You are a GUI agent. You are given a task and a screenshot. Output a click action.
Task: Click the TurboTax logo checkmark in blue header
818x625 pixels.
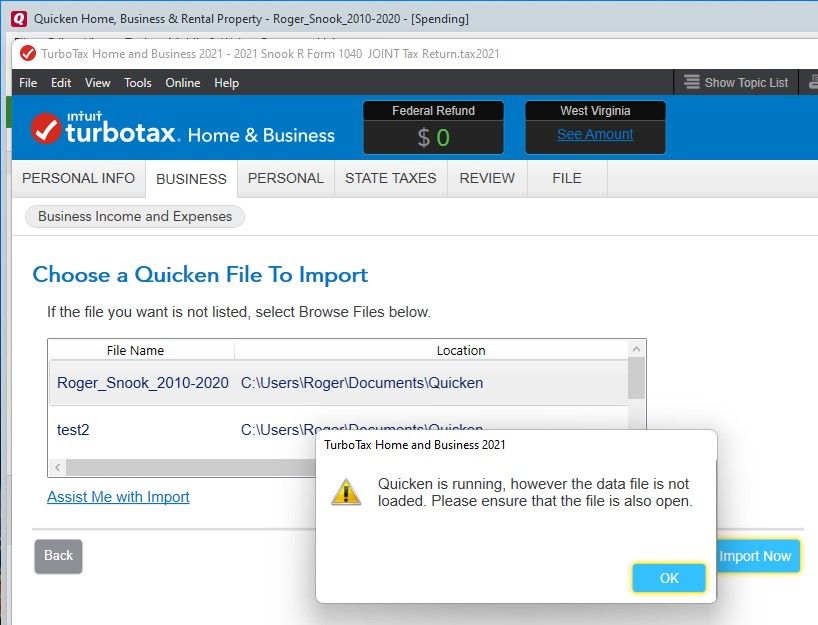46,128
